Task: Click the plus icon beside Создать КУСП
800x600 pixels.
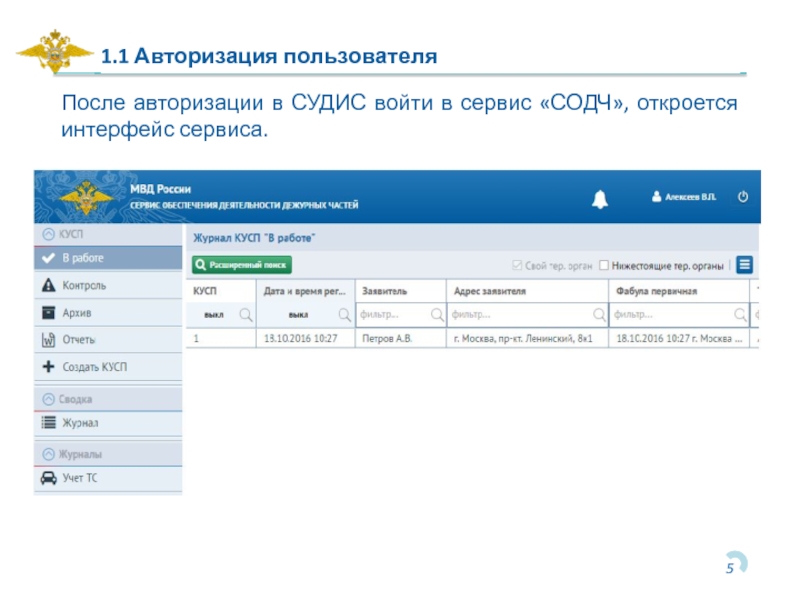Action: pos(48,366)
